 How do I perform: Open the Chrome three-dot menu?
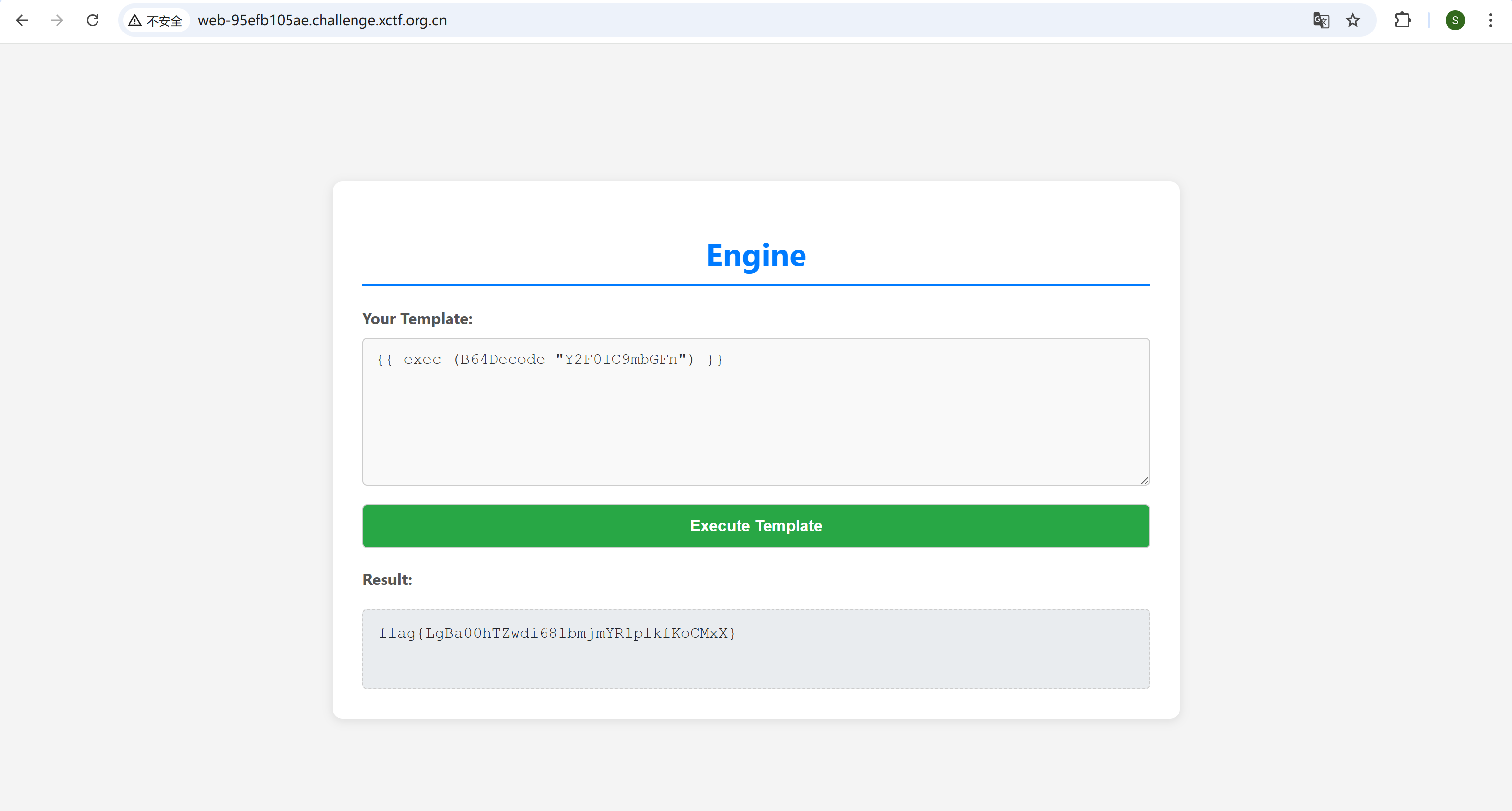[x=1491, y=21]
